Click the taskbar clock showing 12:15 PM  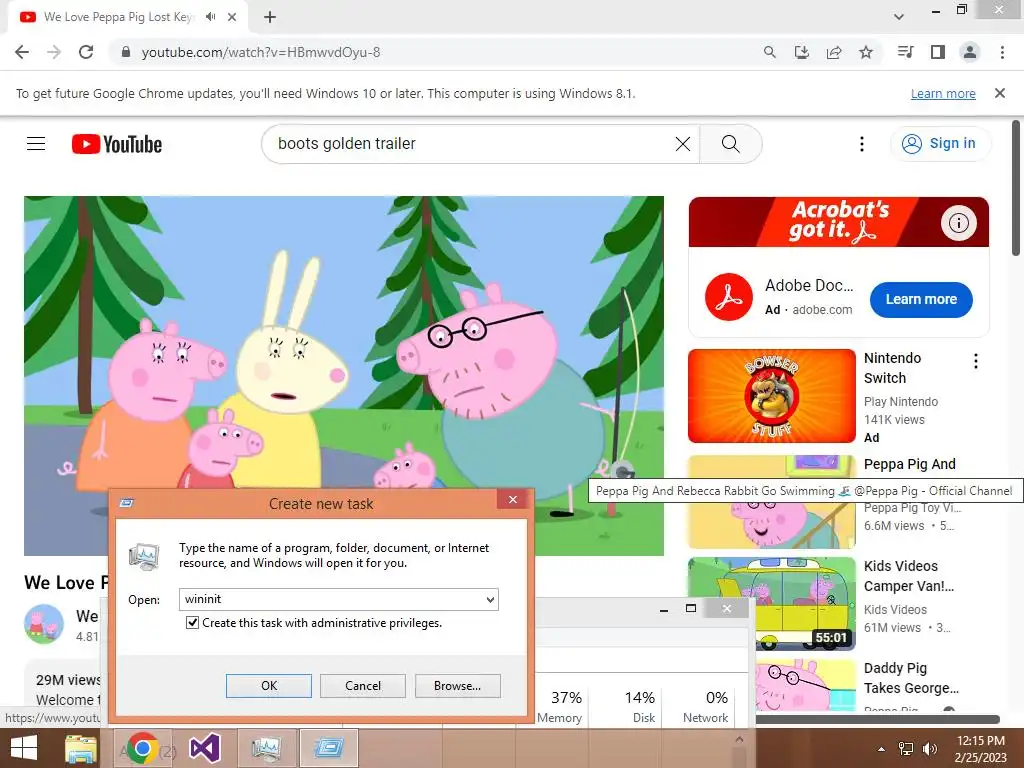(x=981, y=749)
